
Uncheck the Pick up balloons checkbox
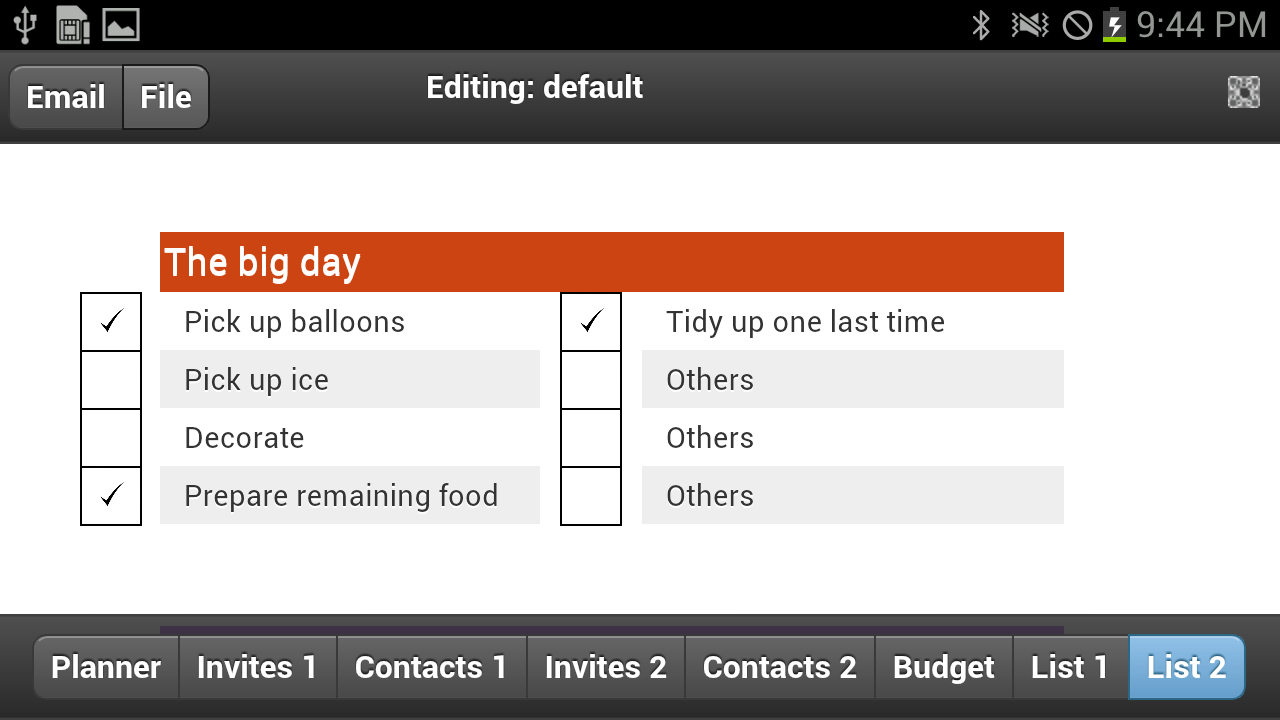click(111, 322)
